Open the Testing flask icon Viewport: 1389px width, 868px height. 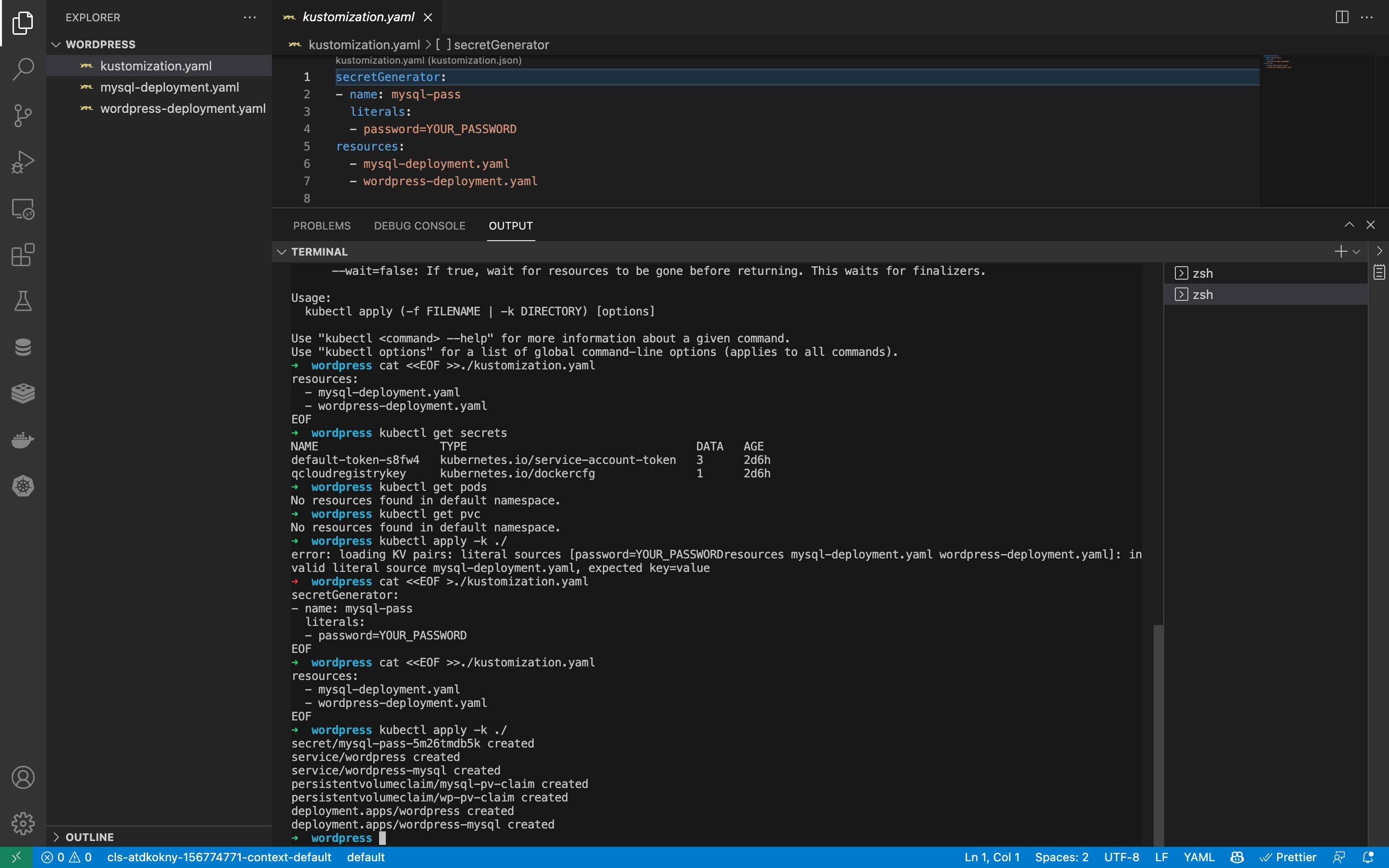click(x=23, y=301)
